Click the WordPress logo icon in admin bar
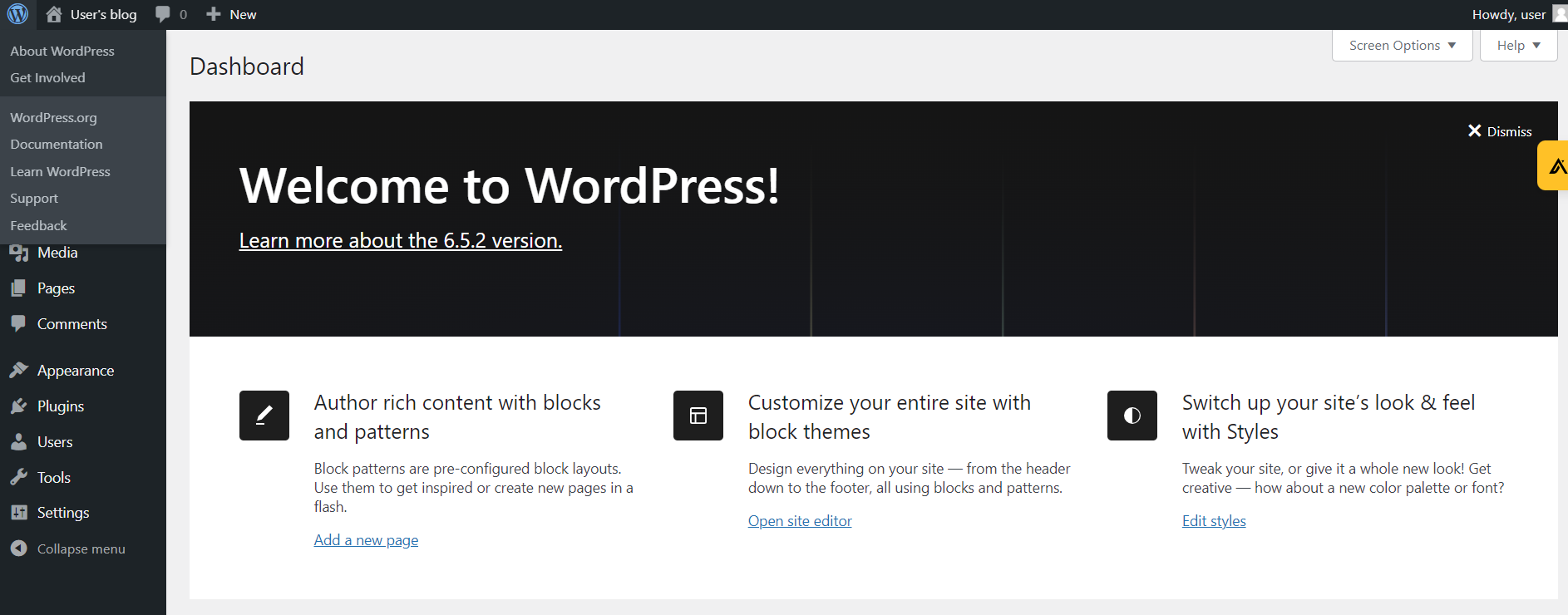 [x=17, y=14]
